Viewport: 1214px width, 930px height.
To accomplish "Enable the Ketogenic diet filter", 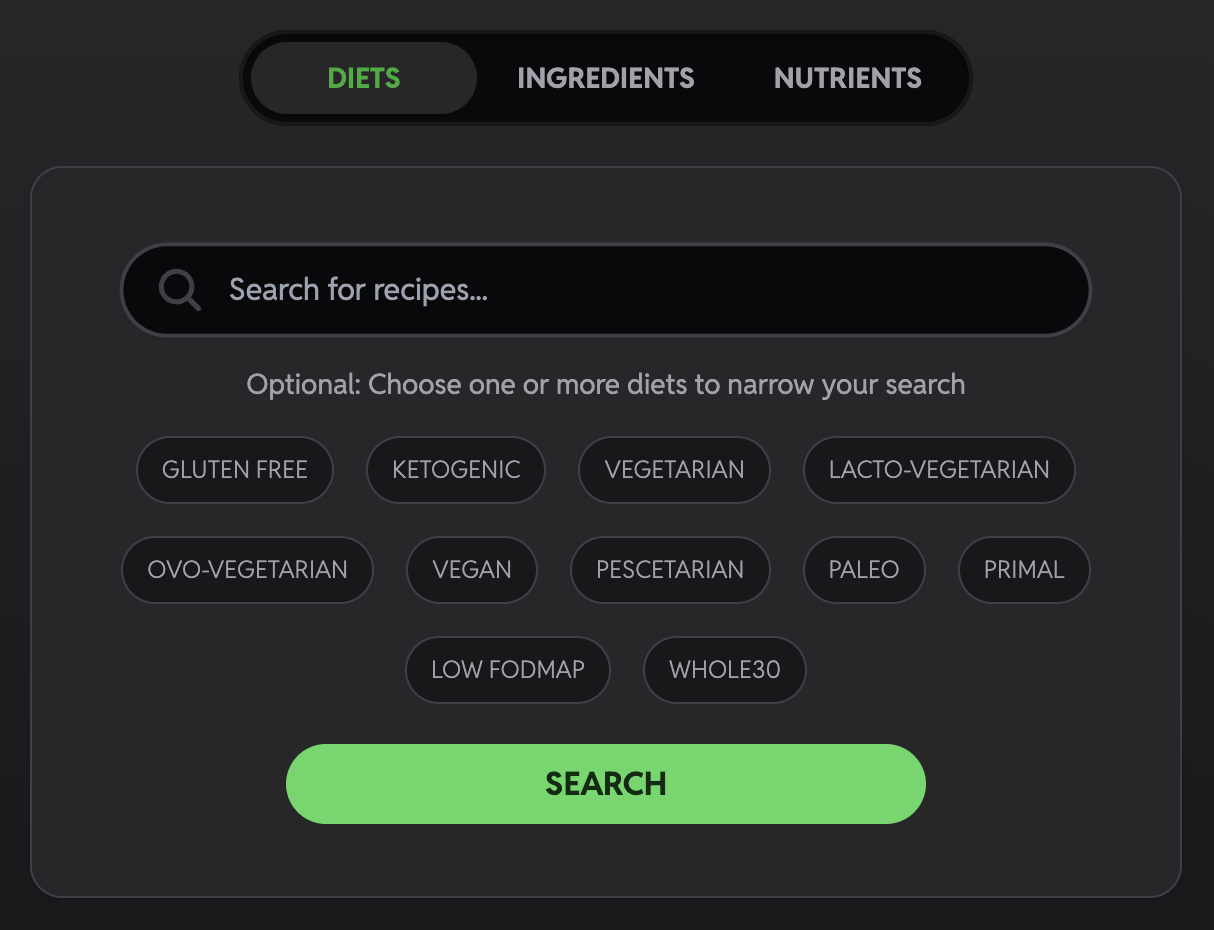I will pyautogui.click(x=456, y=470).
